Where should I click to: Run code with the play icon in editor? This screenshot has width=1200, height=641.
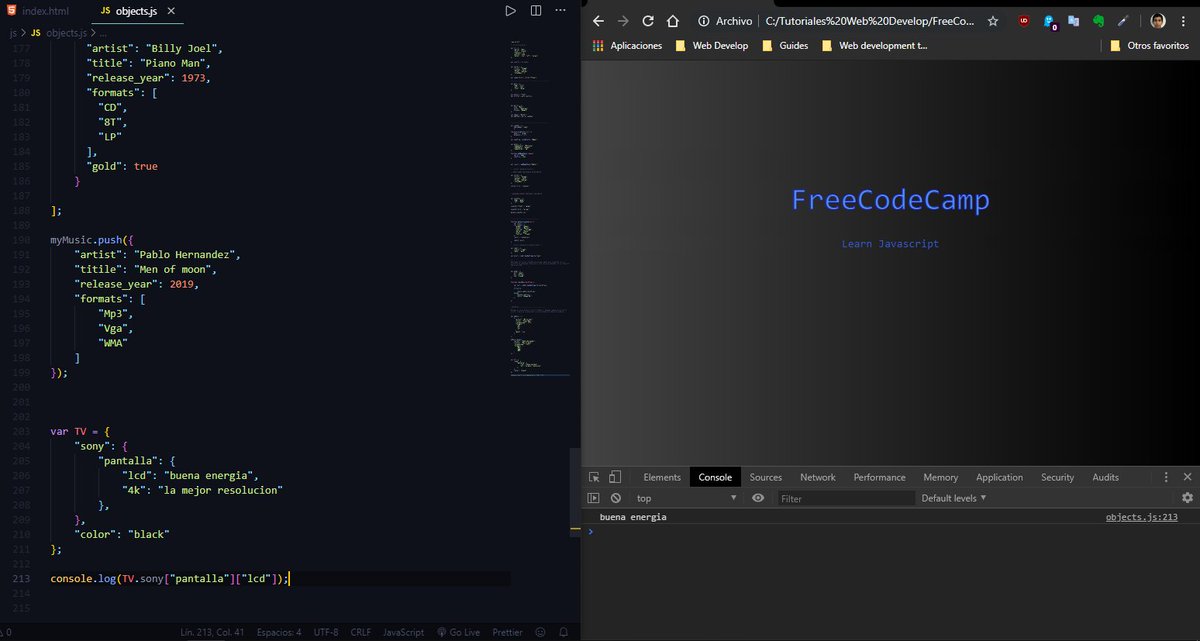(x=510, y=10)
